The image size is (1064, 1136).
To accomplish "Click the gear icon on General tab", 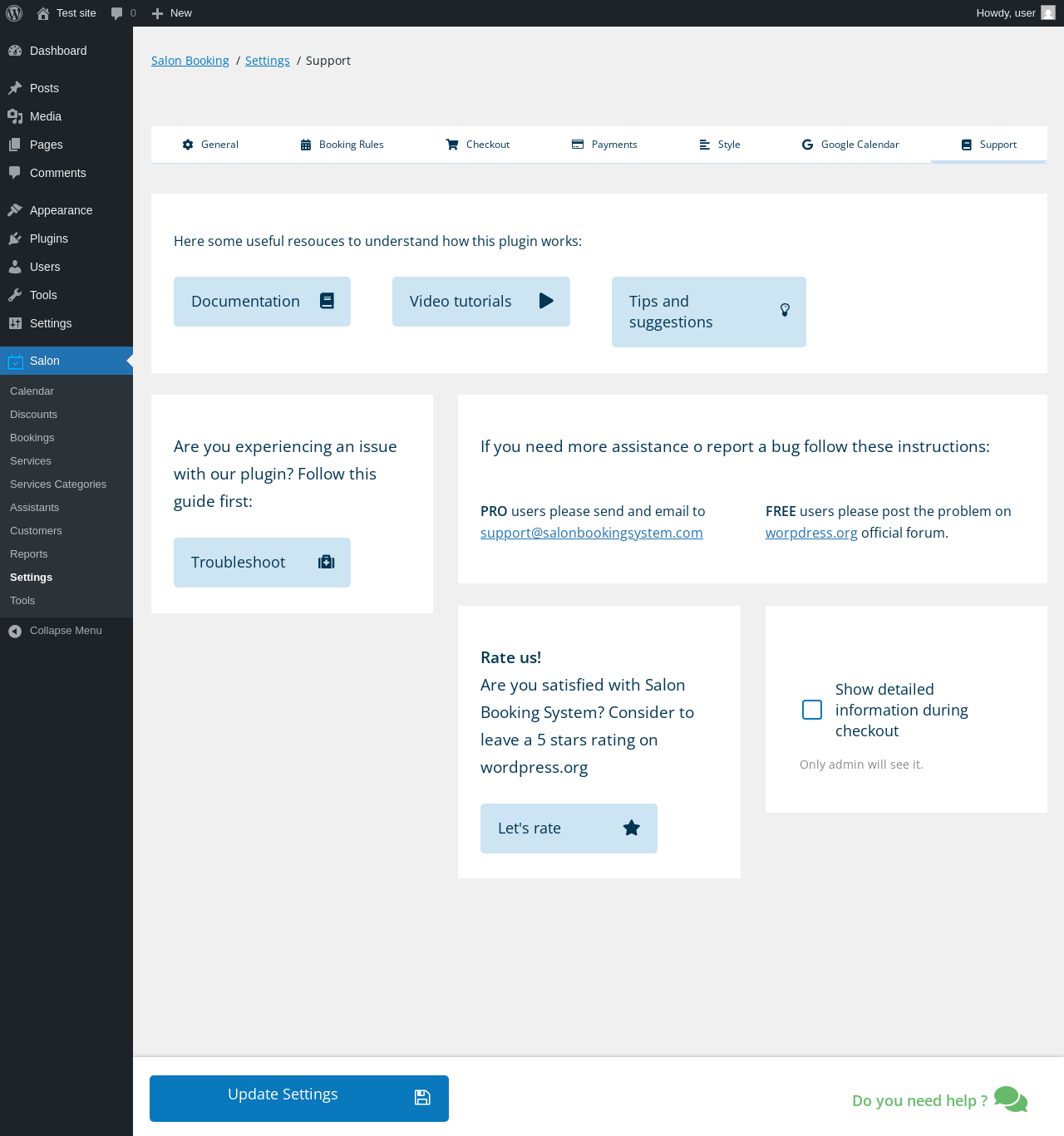I will [x=188, y=145].
